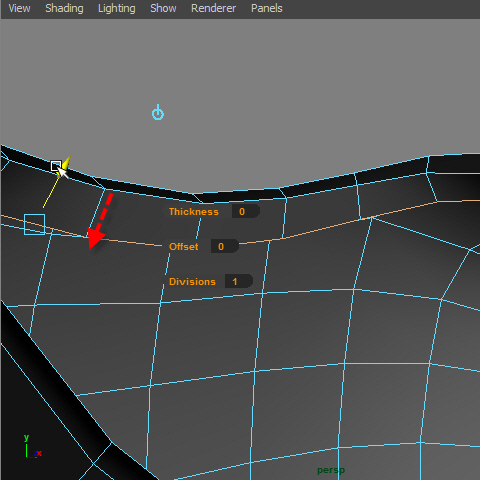Click the red dashed arrow head
This screenshot has height=480, width=480.
95,238
